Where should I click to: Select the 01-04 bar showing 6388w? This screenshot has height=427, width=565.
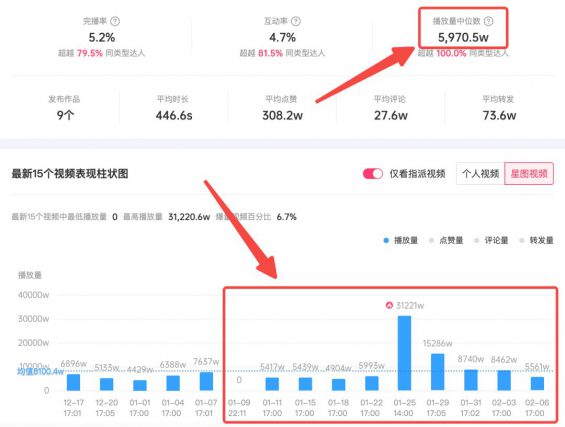[x=173, y=383]
